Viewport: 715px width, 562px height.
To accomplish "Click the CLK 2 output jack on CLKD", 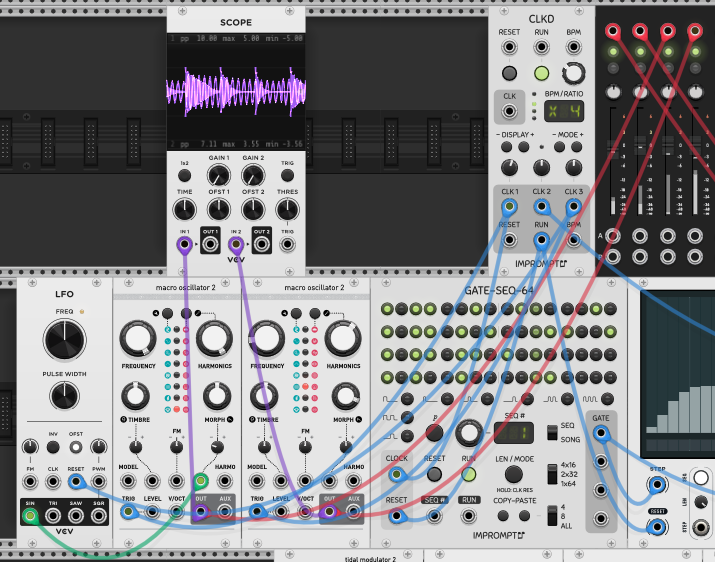I will click(541, 207).
